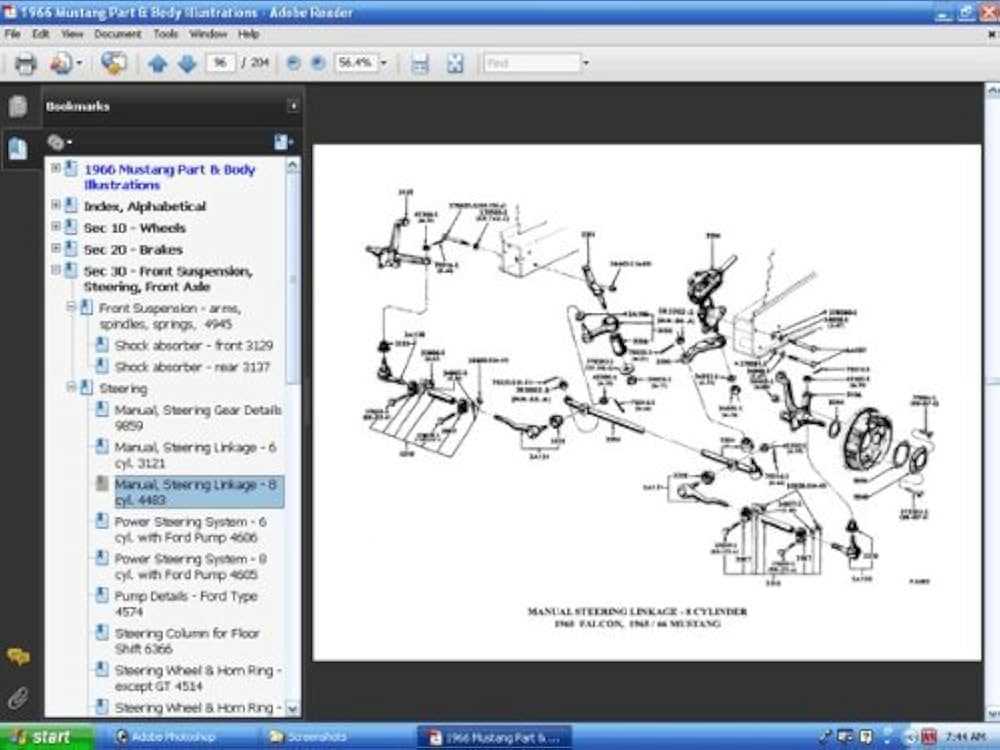1000x750 pixels.
Task: Open the Document menu
Action: [x=118, y=34]
